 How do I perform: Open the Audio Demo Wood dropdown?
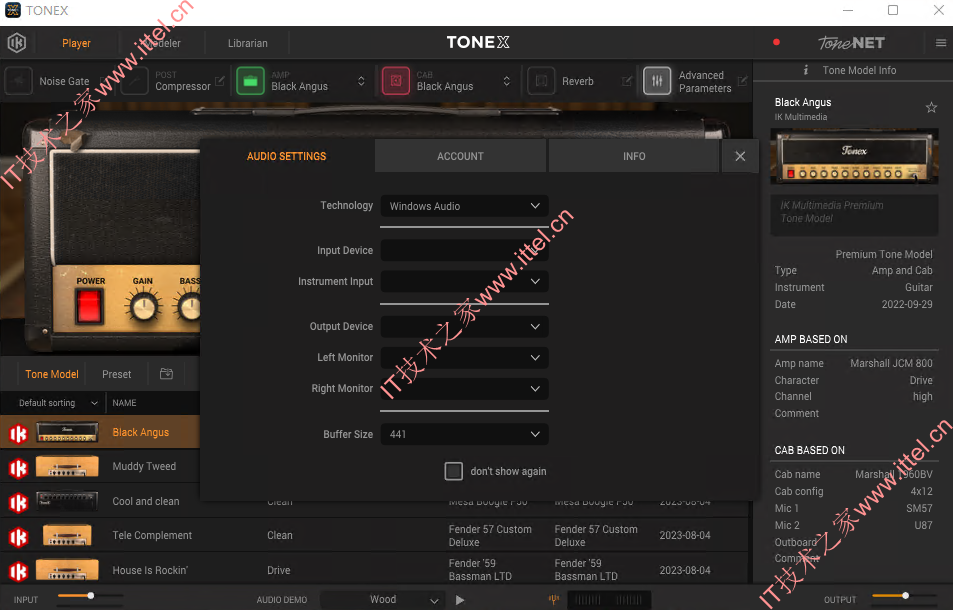pyautogui.click(x=382, y=600)
